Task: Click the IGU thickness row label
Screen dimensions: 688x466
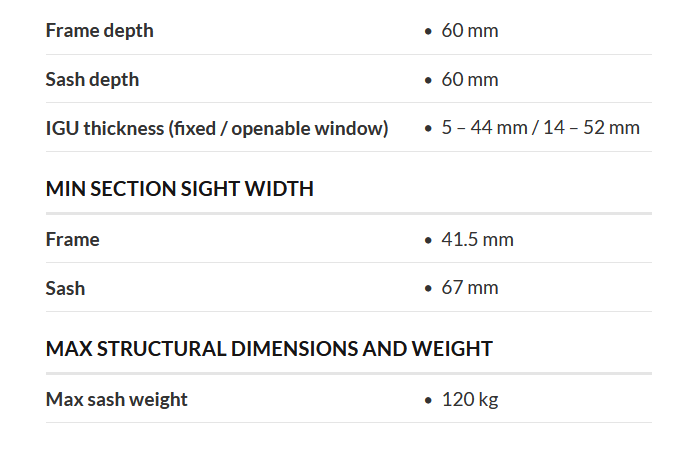Action: point(217,128)
